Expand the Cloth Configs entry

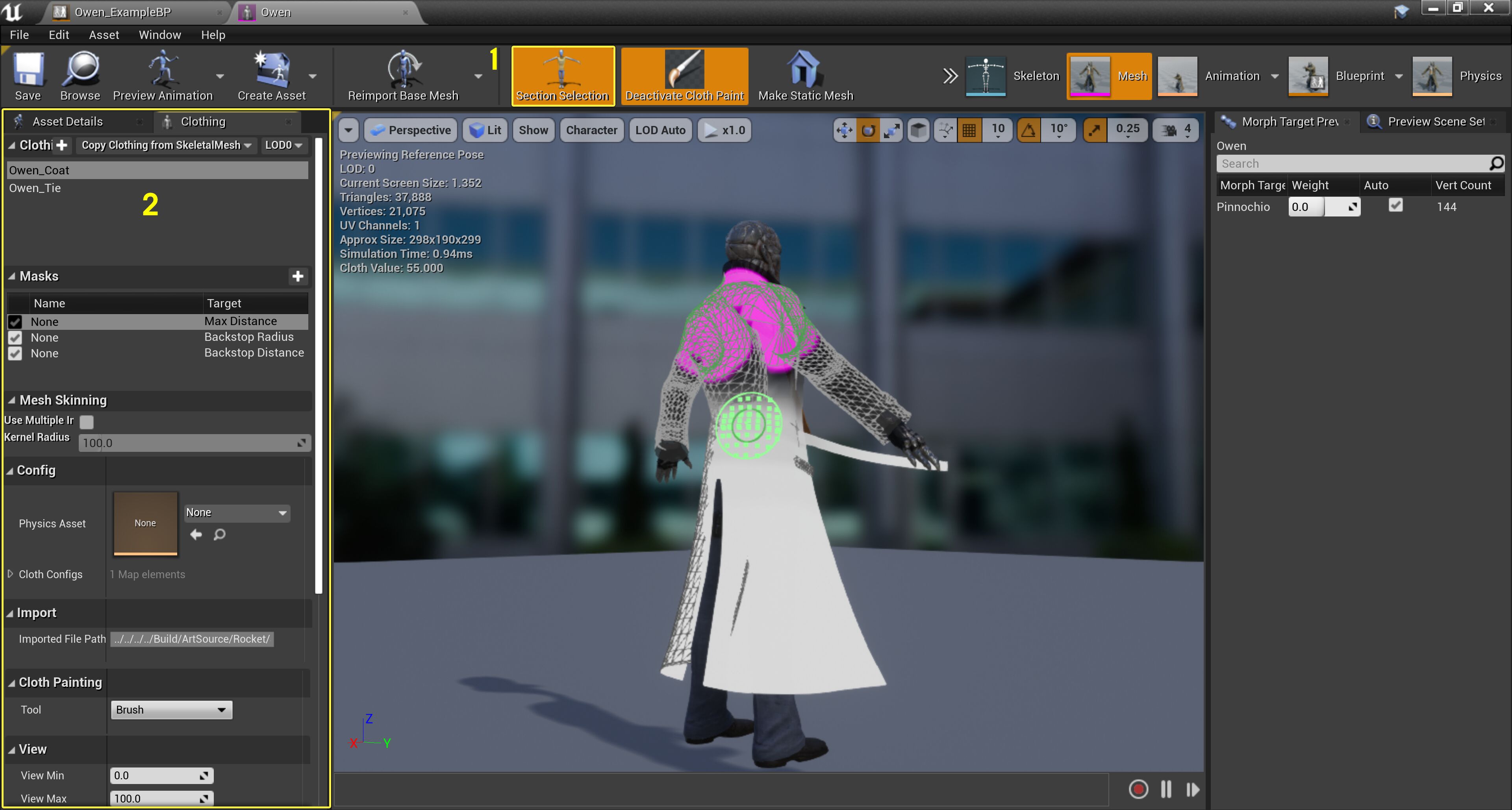(x=10, y=574)
